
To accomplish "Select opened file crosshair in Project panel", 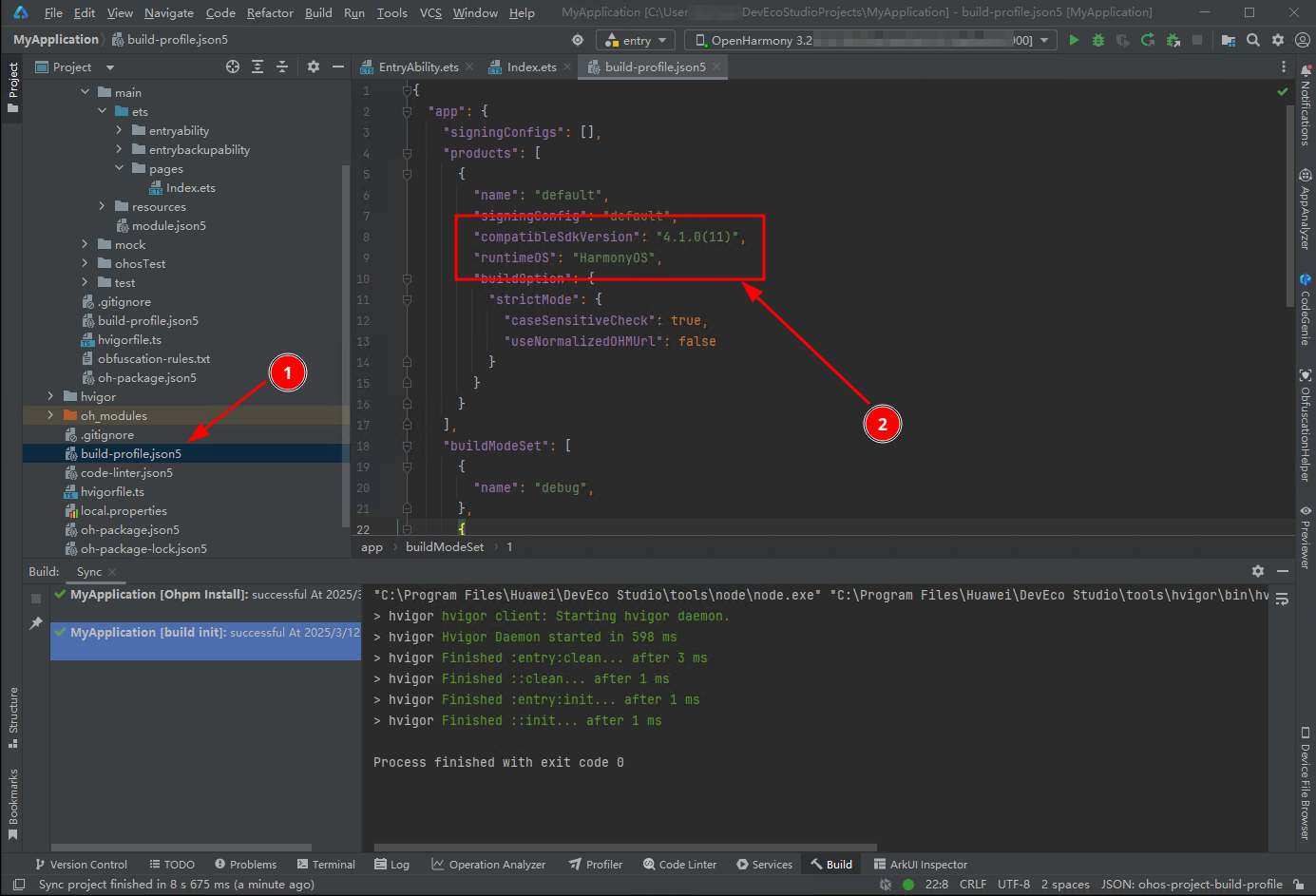I will click(233, 67).
